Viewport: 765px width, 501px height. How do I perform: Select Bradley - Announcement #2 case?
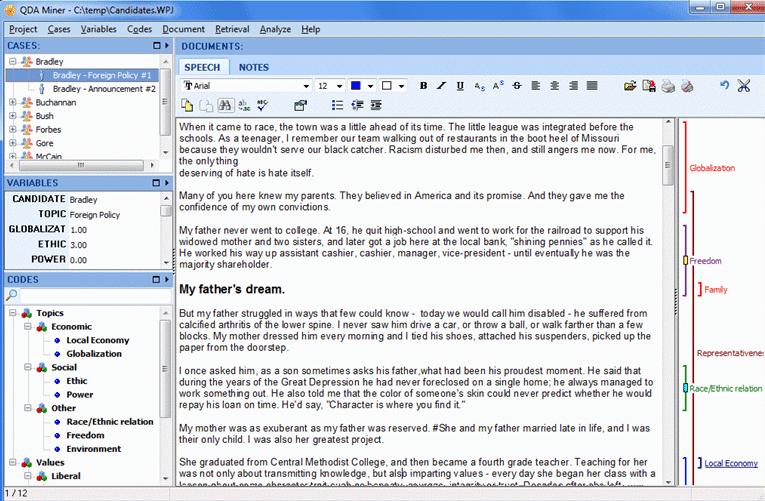(104, 88)
